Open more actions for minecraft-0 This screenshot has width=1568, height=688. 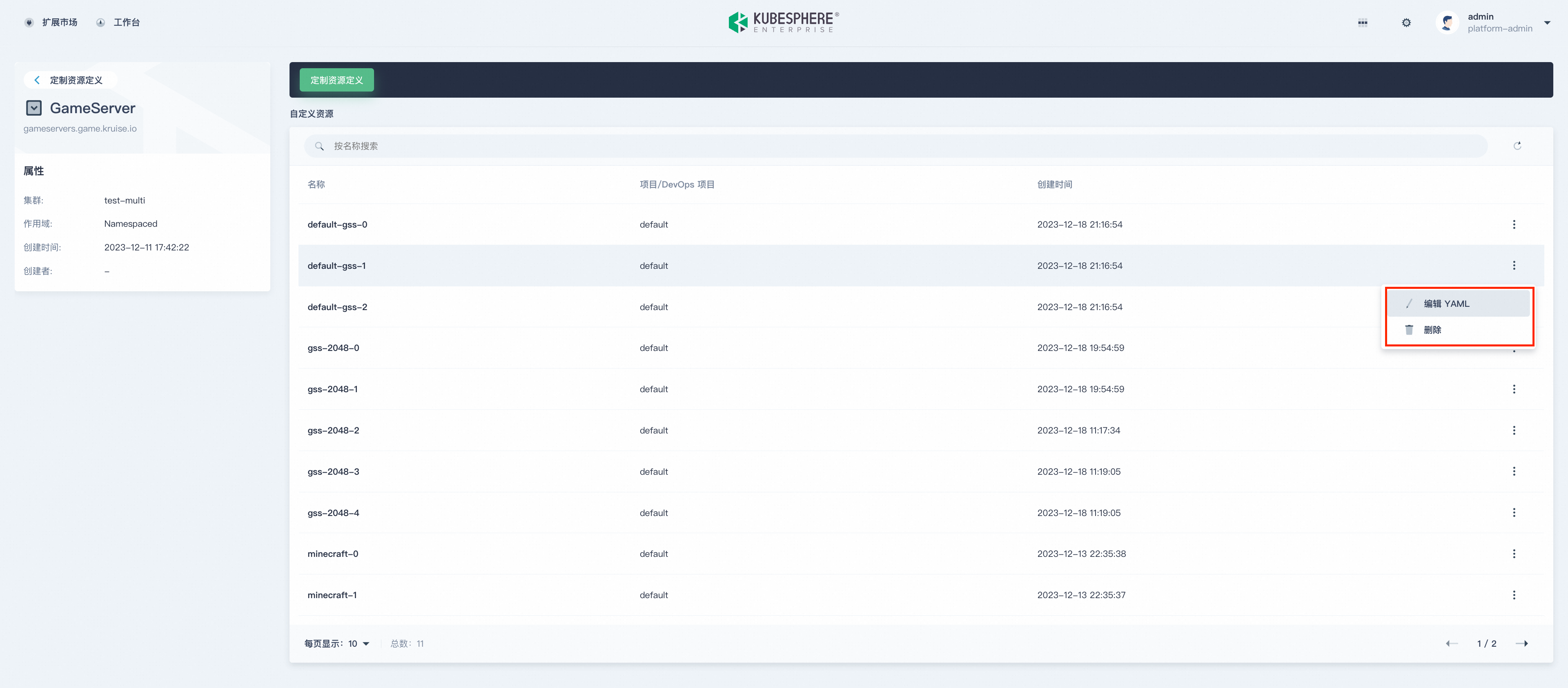1514,554
